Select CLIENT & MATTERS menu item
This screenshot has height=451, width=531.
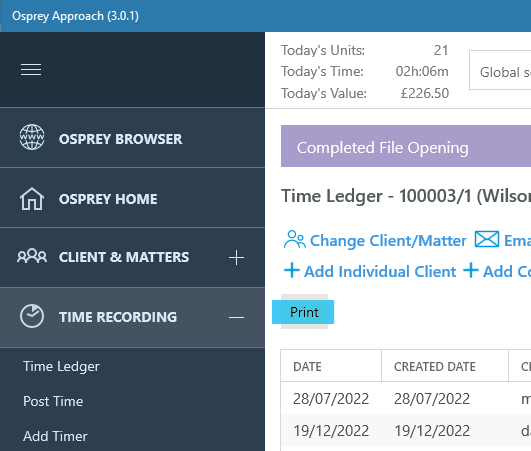pyautogui.click(x=132, y=258)
